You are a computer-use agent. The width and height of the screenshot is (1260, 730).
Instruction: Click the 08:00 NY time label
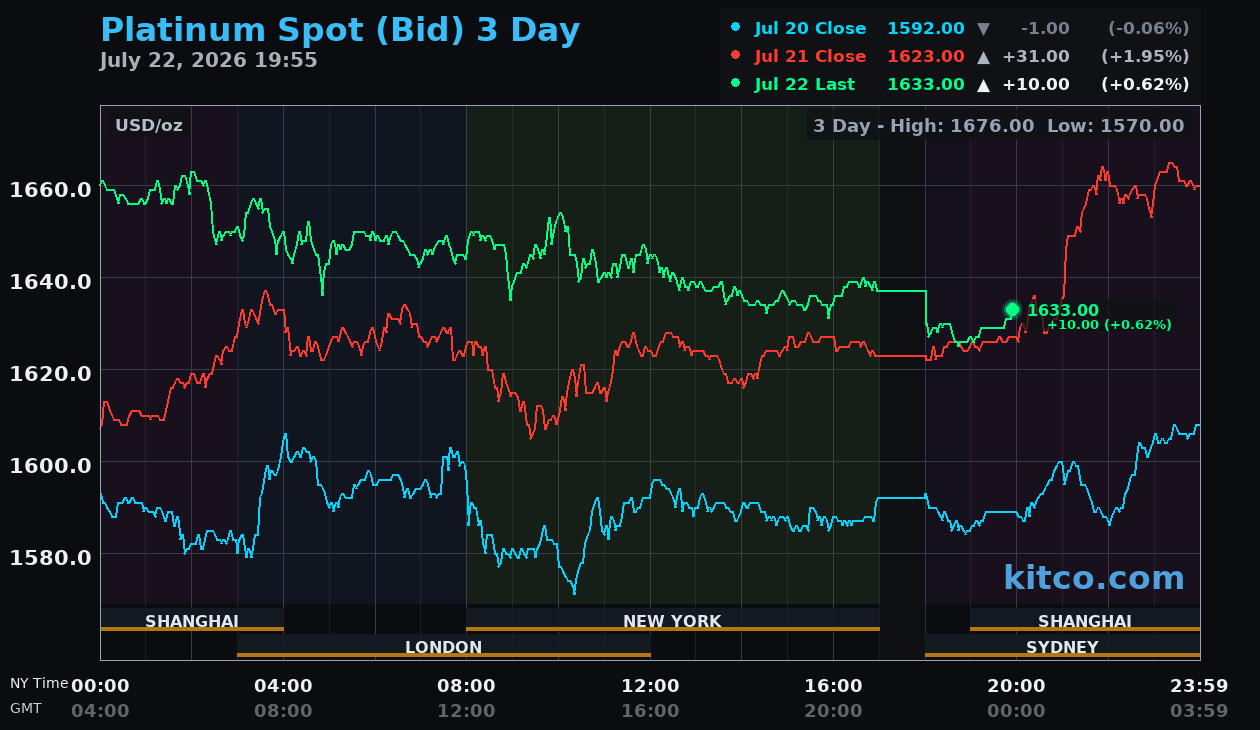pyautogui.click(x=466, y=686)
